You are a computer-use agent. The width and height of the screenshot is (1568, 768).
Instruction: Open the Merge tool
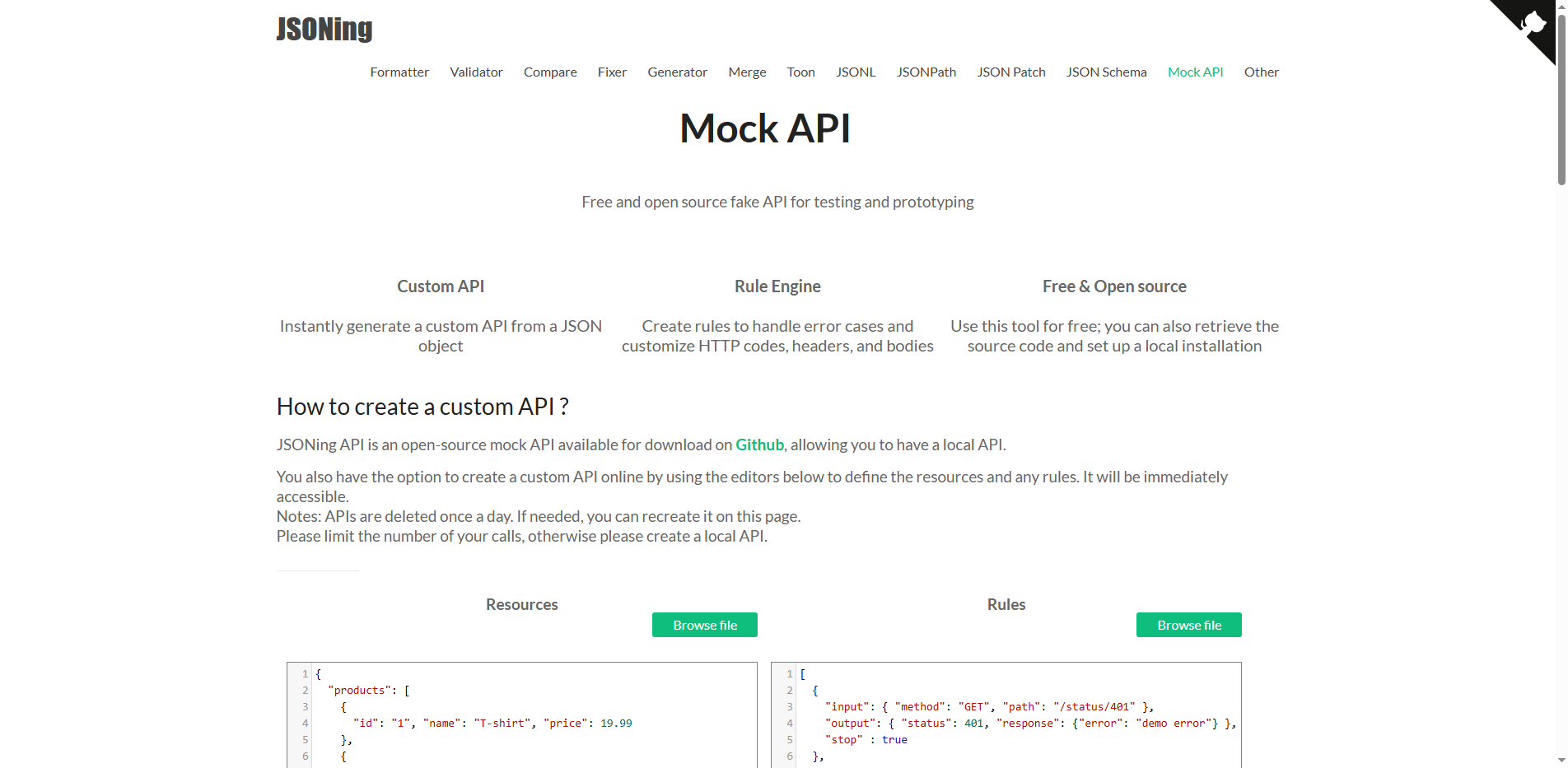[746, 72]
